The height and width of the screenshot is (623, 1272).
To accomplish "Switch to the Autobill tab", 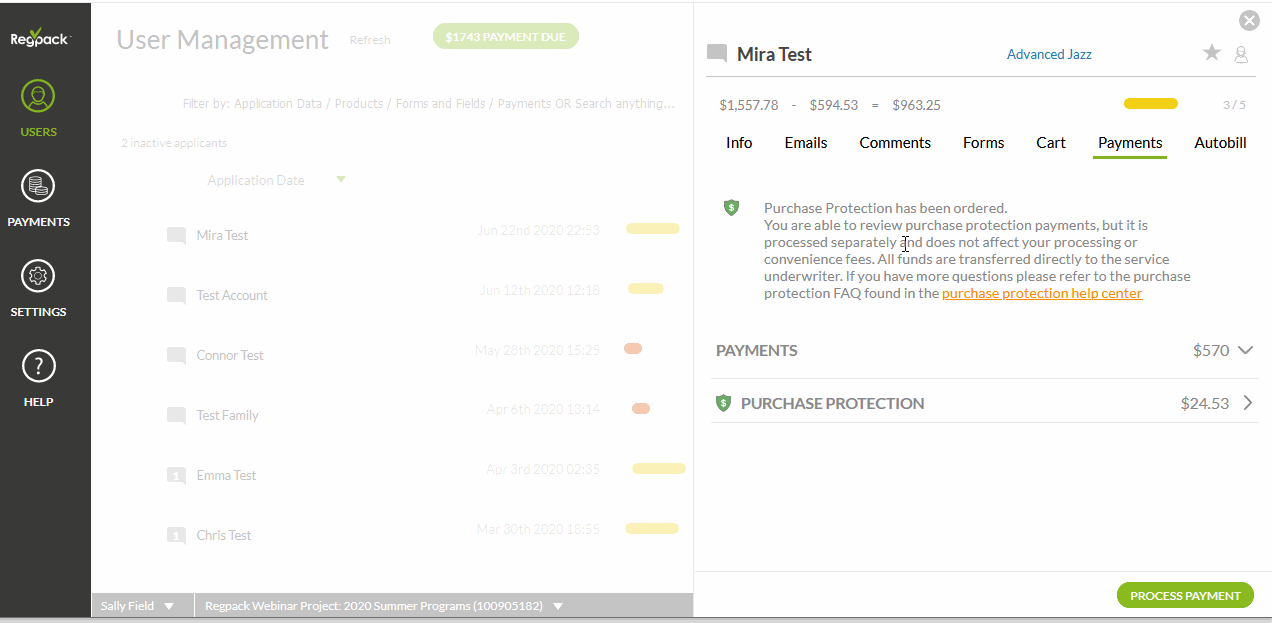I will [1219, 142].
